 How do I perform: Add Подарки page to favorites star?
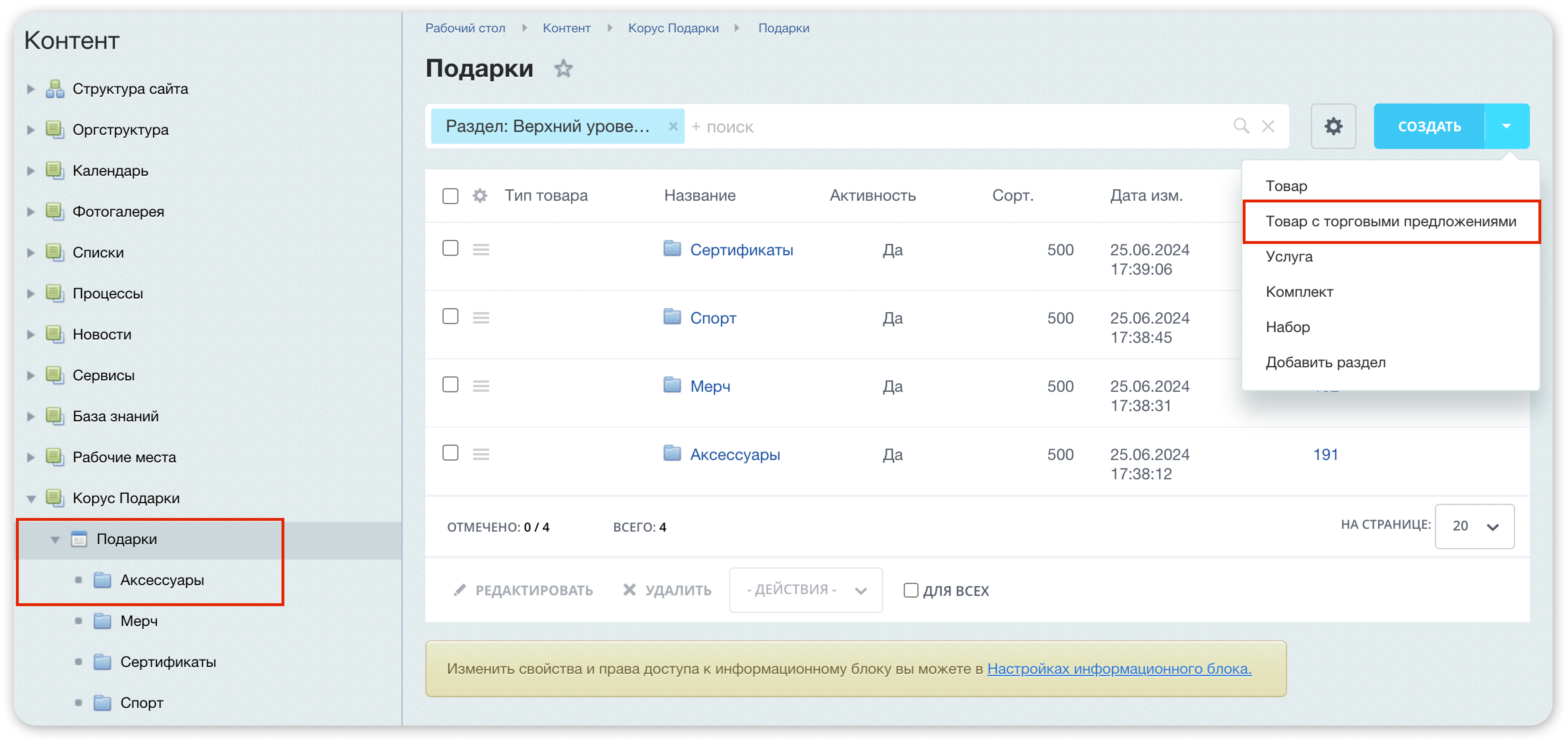point(563,68)
